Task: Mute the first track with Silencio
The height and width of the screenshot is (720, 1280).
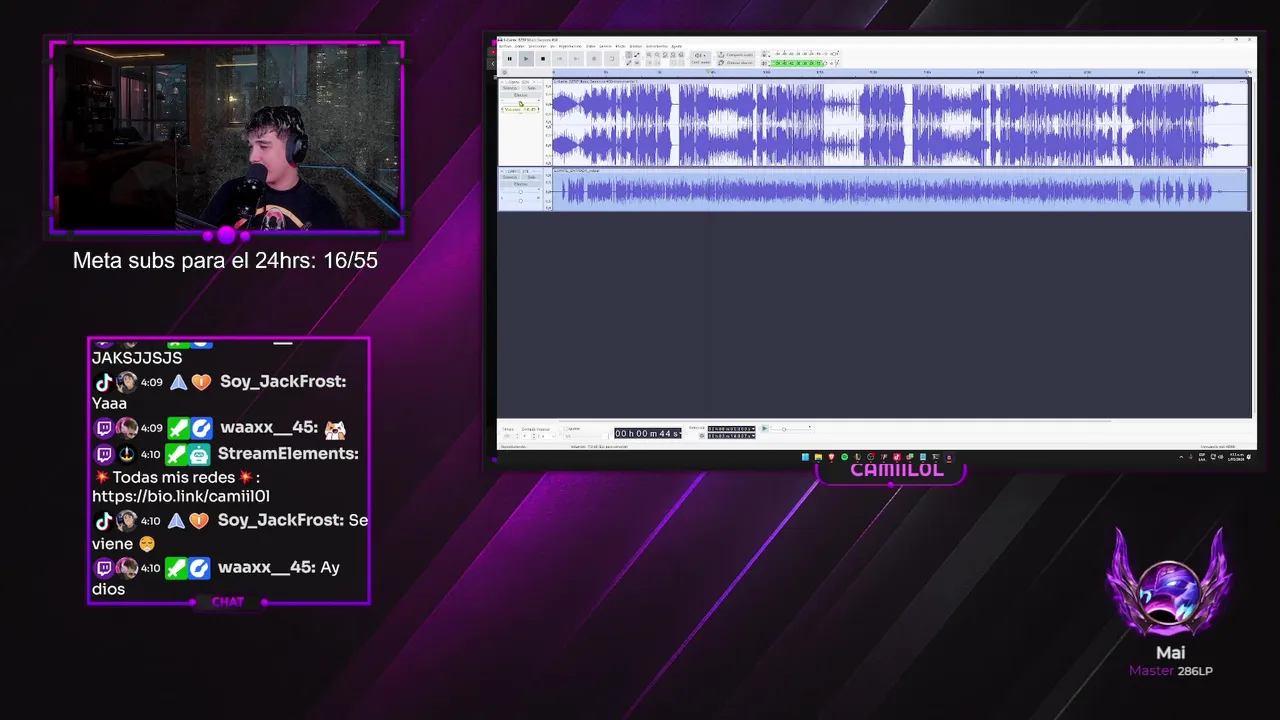Action: [510, 88]
